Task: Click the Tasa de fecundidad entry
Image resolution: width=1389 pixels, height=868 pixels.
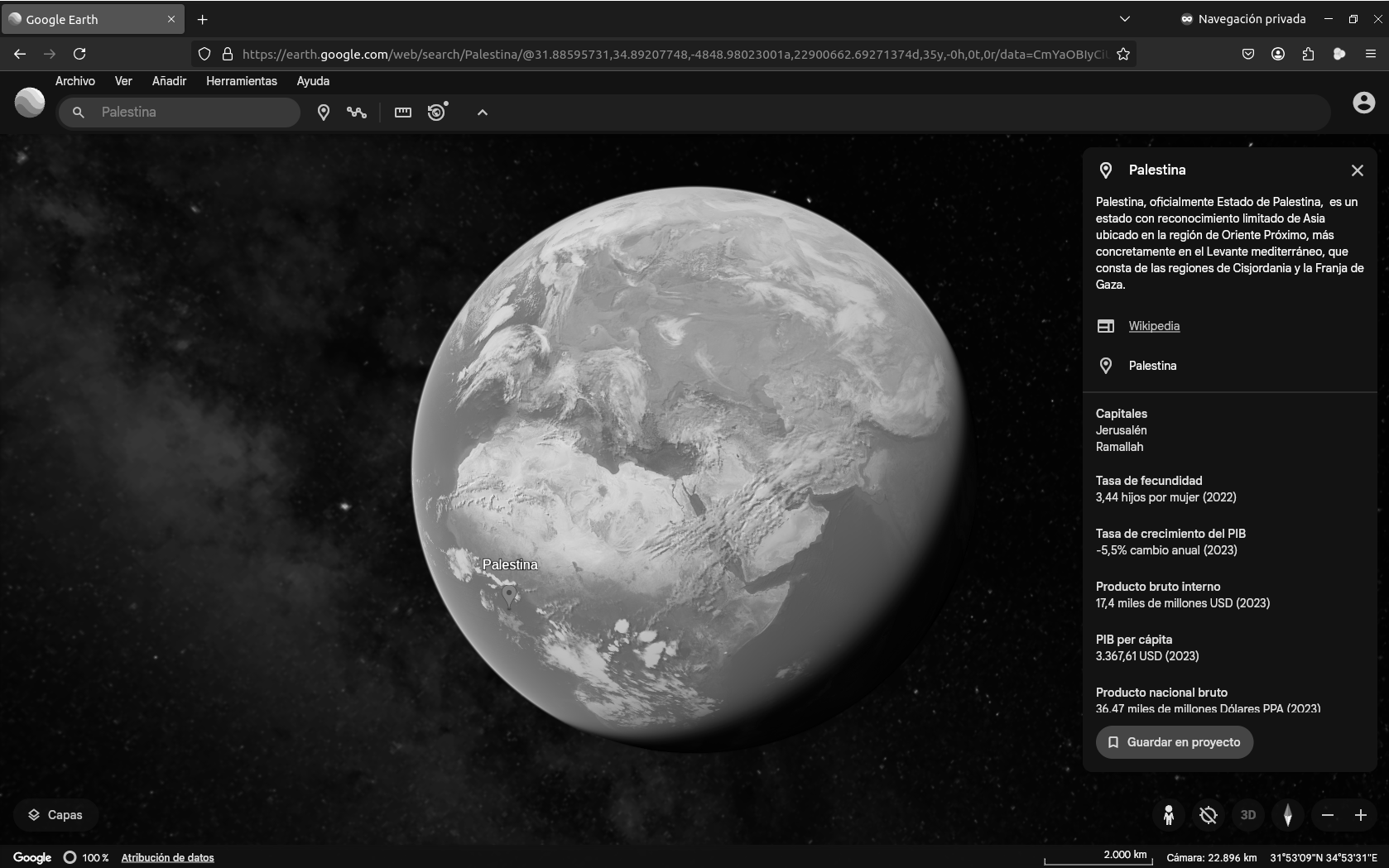Action: tap(1166, 489)
